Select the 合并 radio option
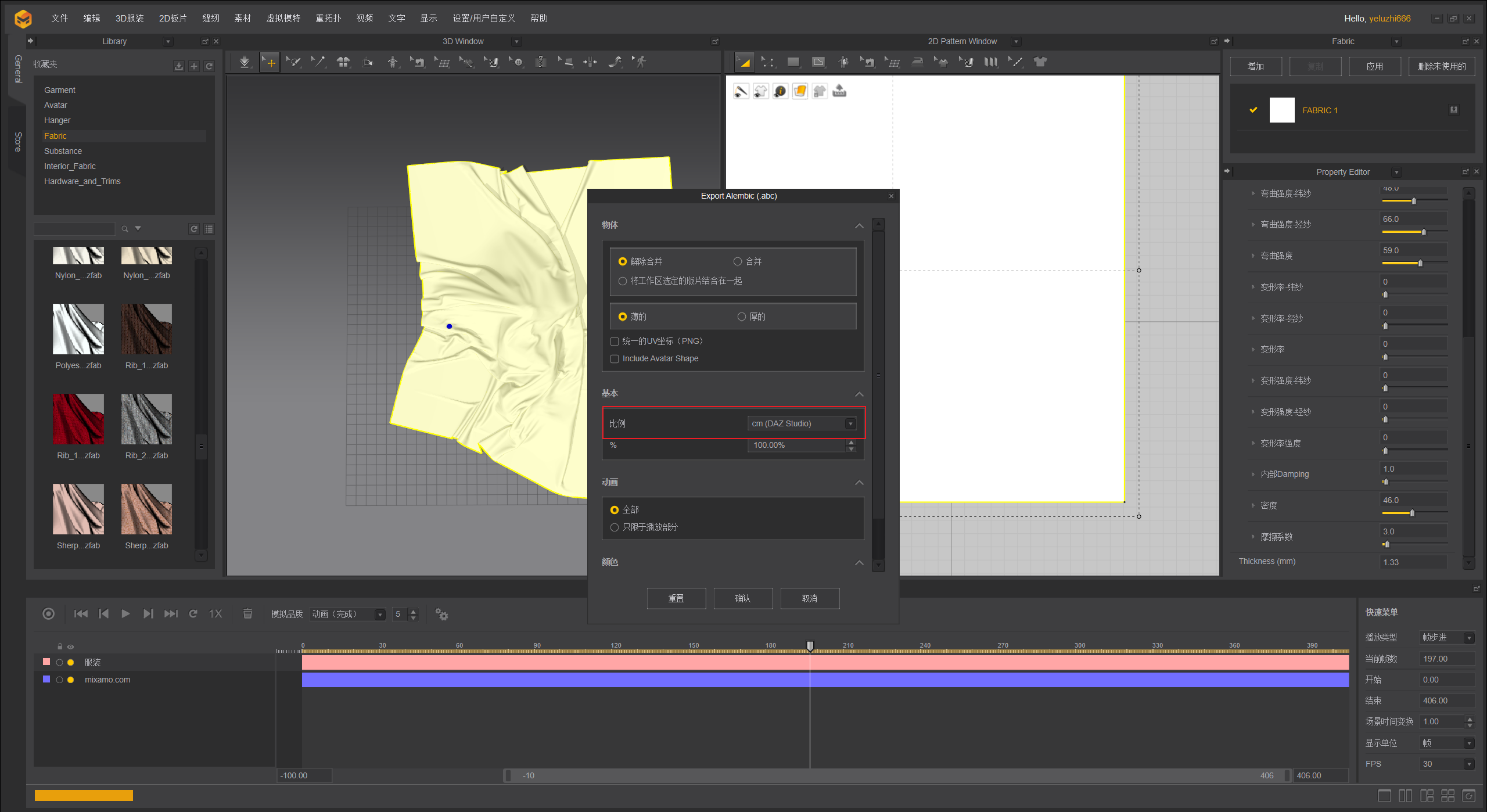 pyautogui.click(x=738, y=261)
